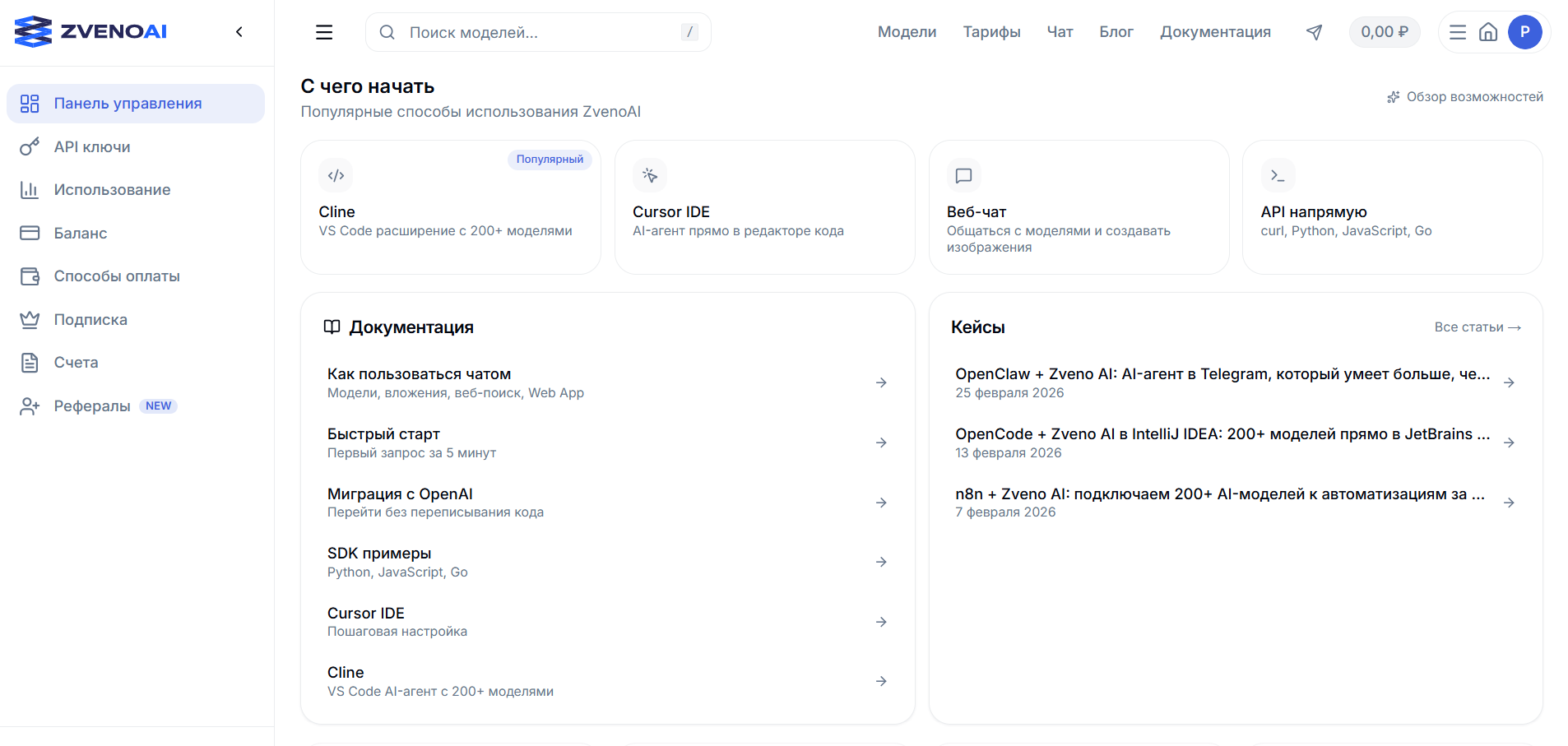
Task: Click the key icon for API ключи
Action: click(30, 147)
